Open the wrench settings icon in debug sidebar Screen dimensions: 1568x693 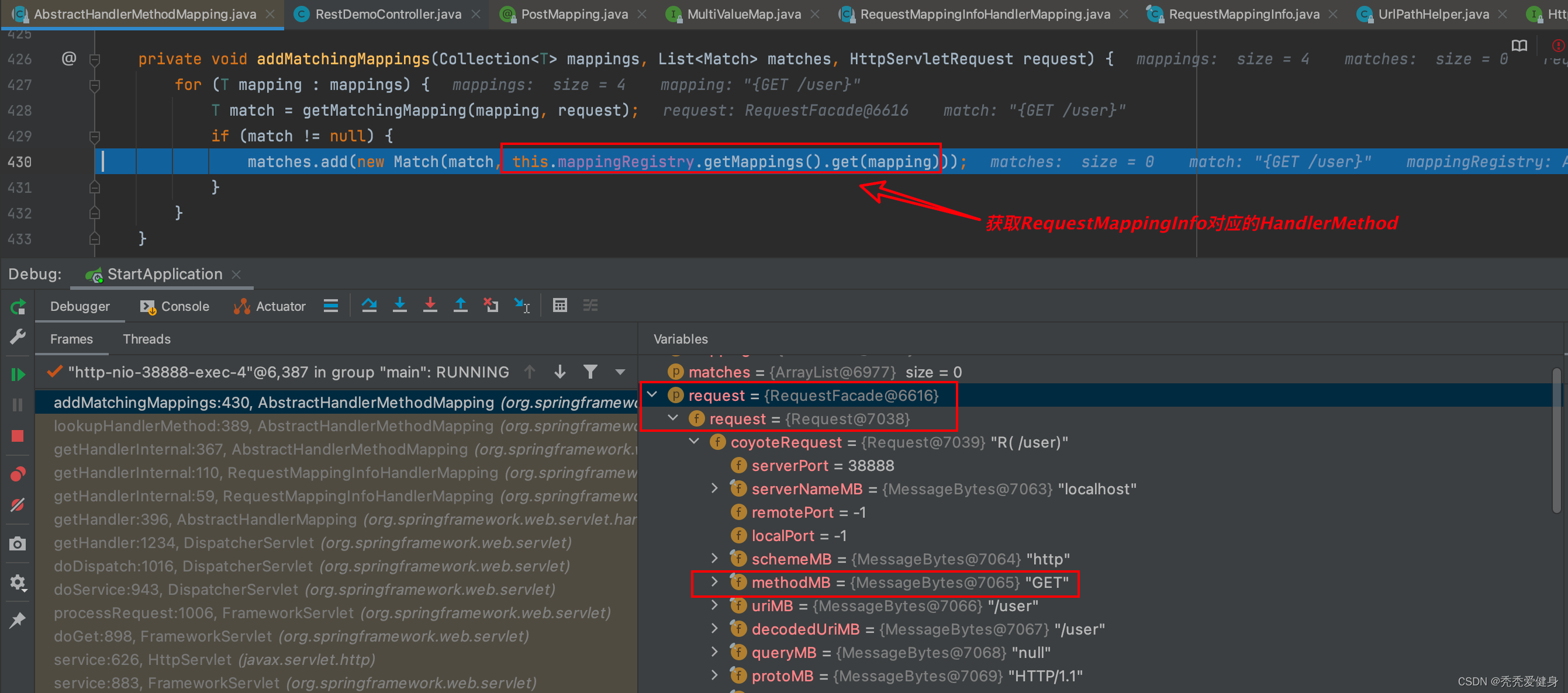coord(18,337)
